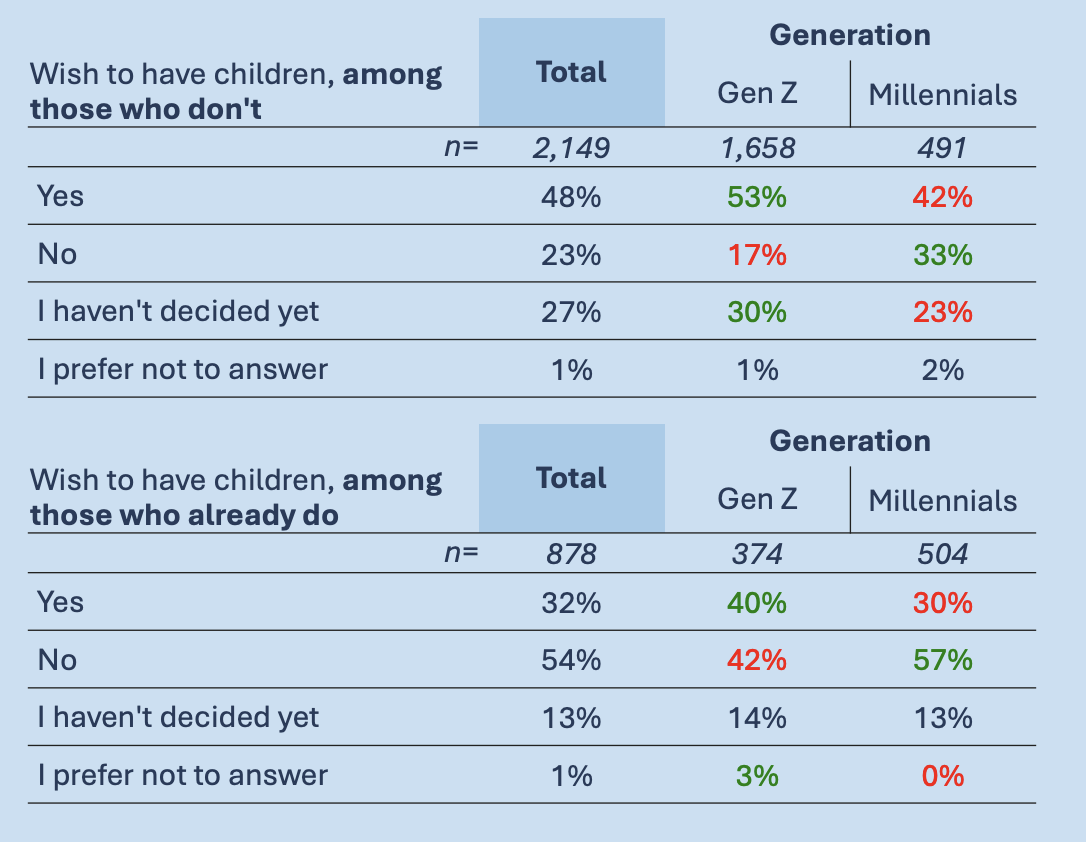Select the 878 total sample size

click(571, 554)
